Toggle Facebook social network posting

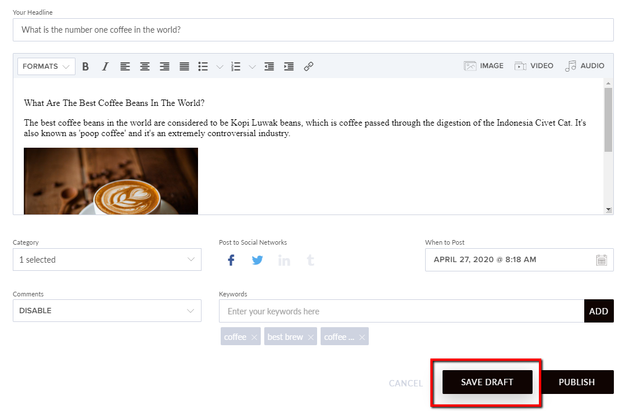click(231, 260)
